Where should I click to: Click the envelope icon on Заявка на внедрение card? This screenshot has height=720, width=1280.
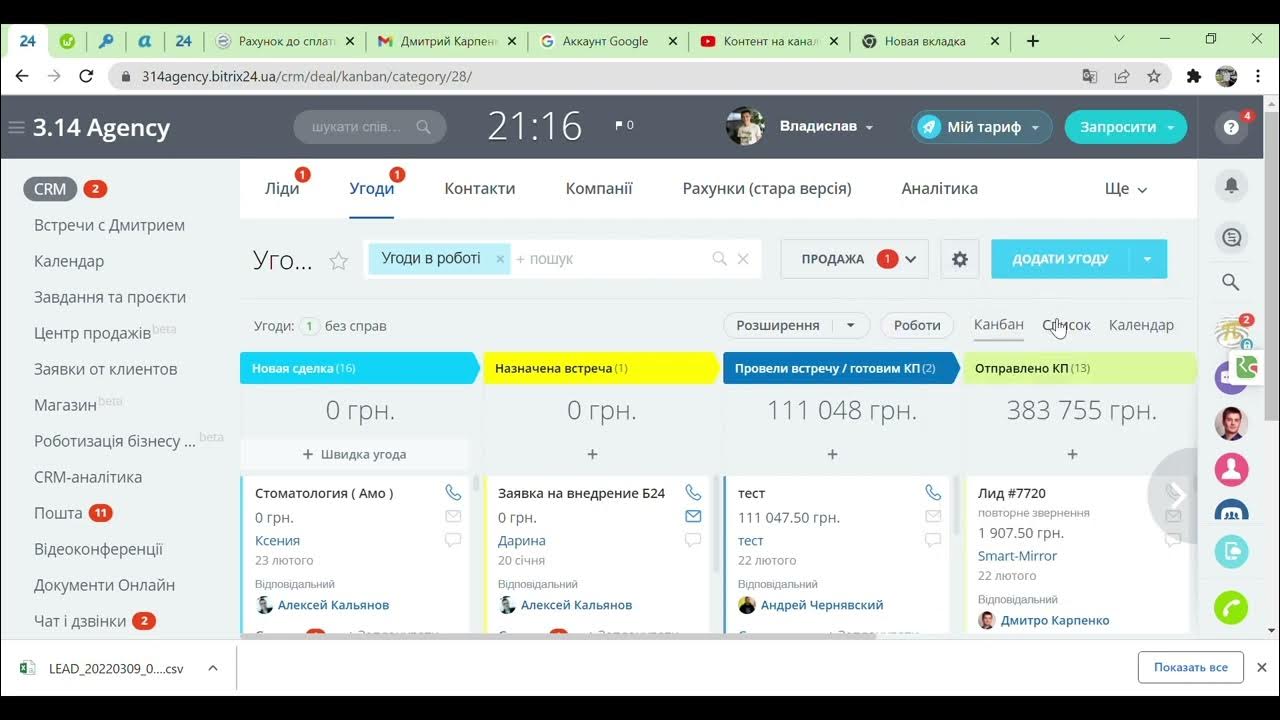[x=693, y=516]
